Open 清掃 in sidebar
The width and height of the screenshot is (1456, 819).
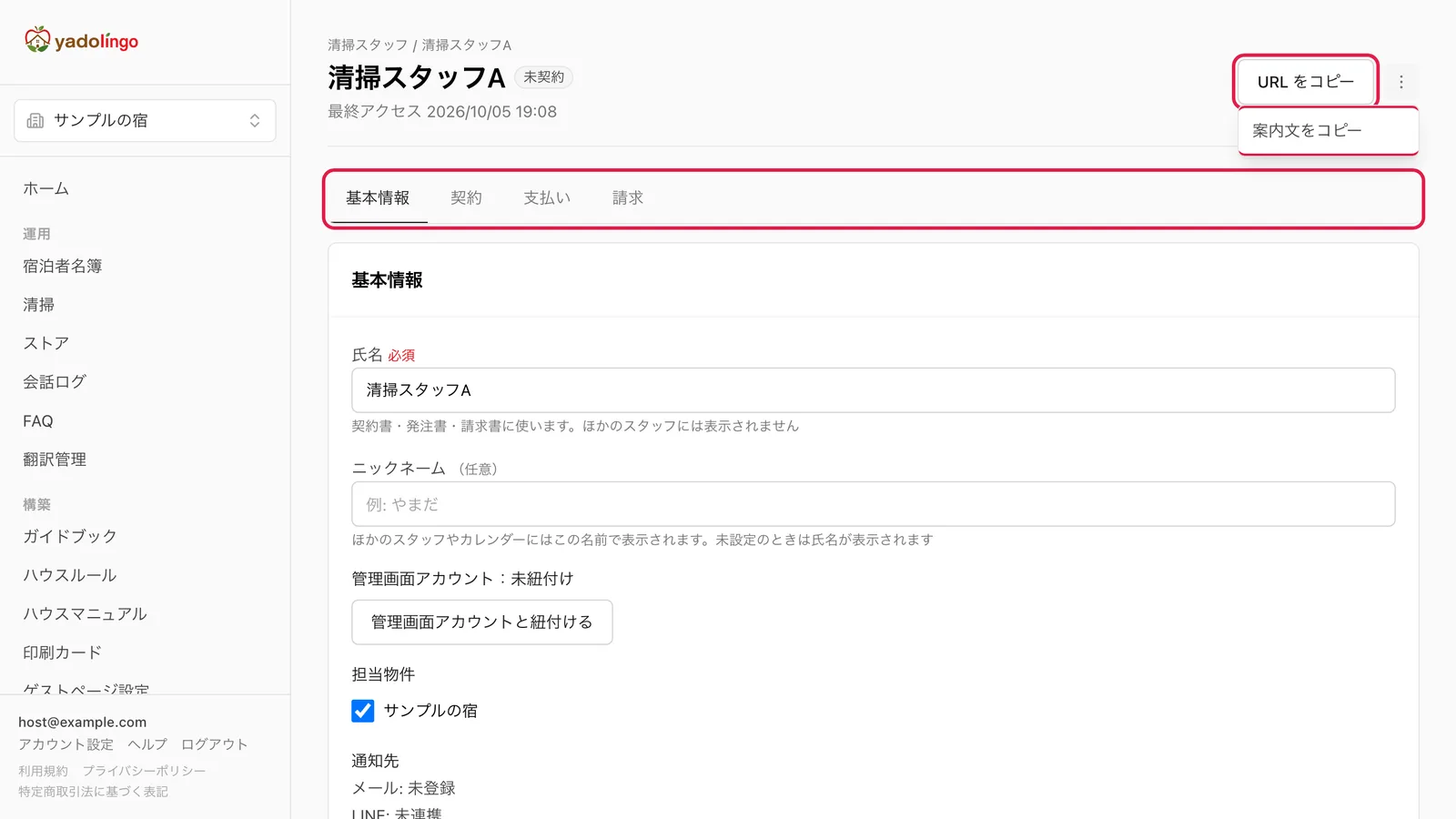(x=39, y=305)
